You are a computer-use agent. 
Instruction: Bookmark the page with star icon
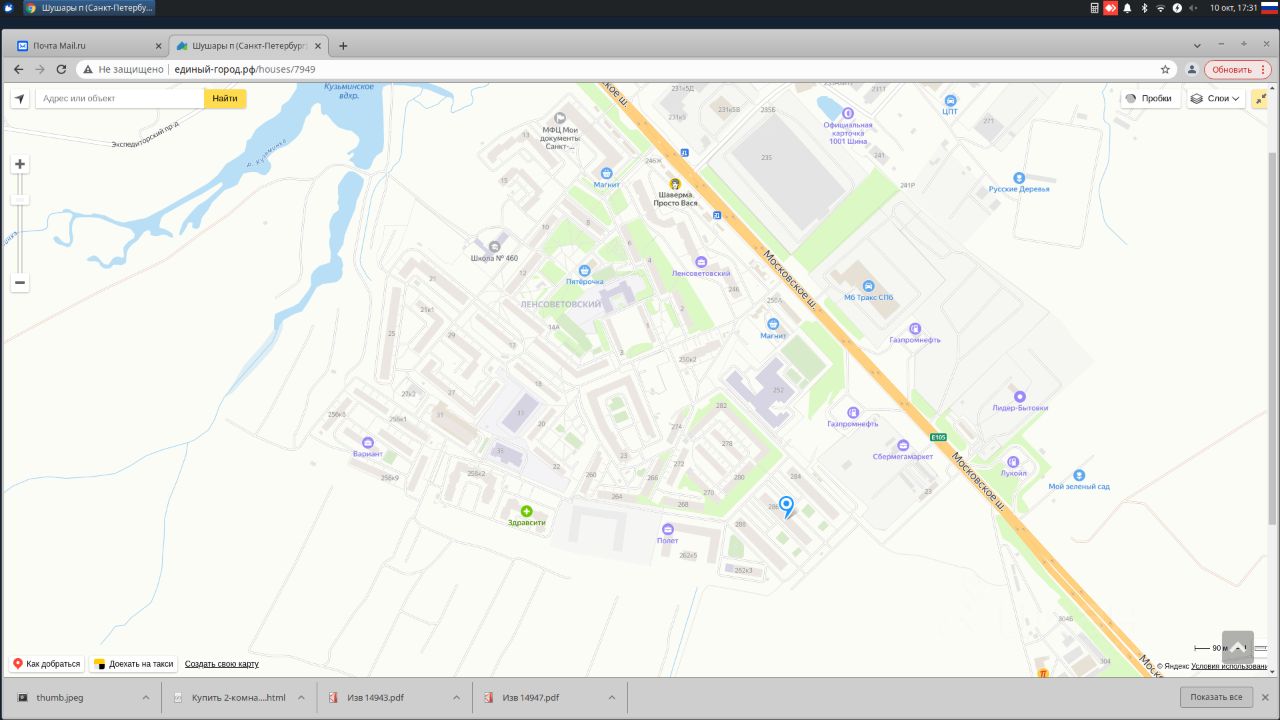1165,69
